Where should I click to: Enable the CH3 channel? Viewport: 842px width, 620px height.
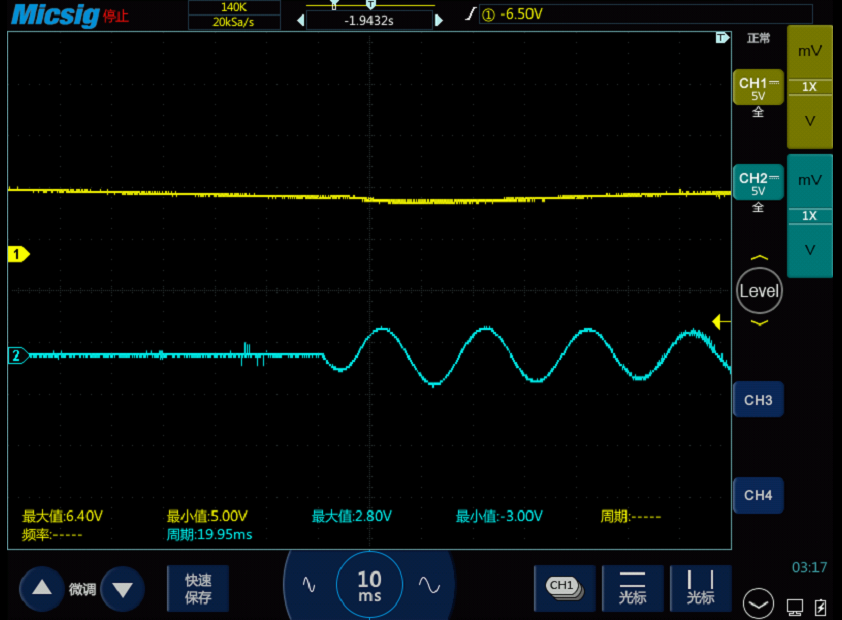point(758,400)
